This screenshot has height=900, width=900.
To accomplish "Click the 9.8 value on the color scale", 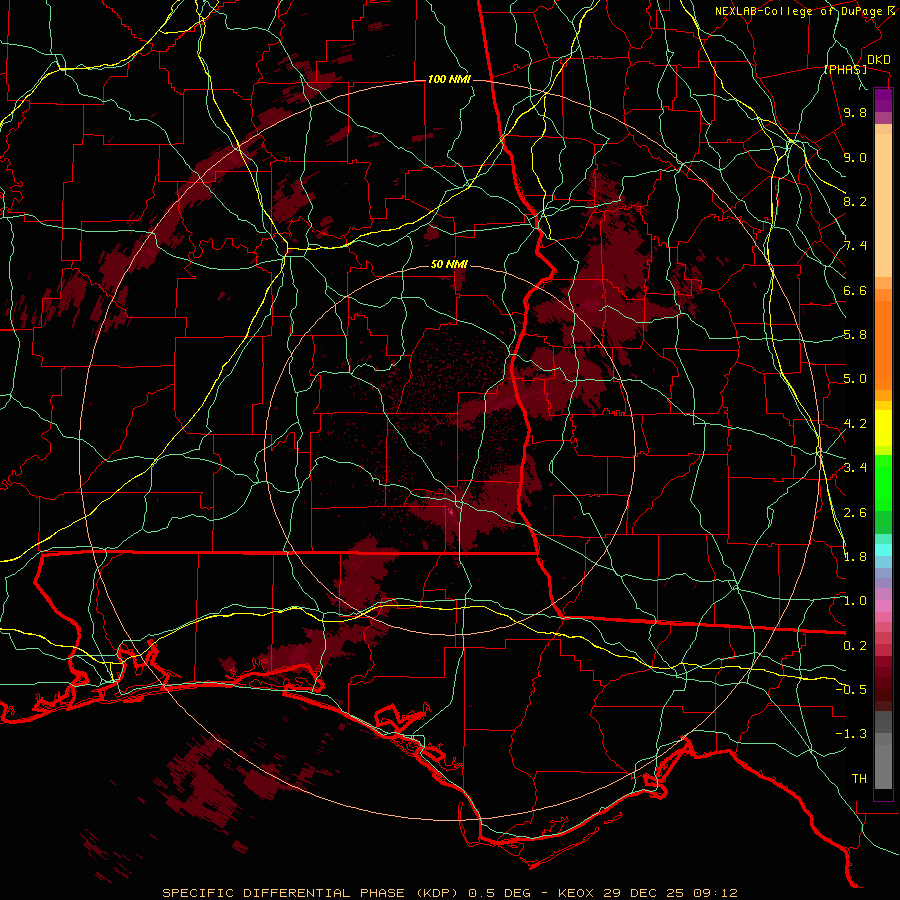I will (855, 112).
